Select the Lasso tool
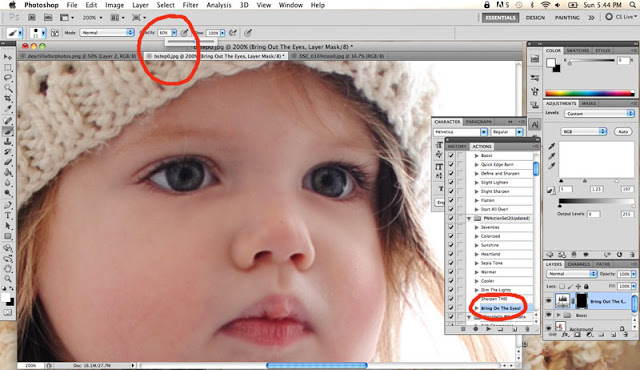 point(8,78)
